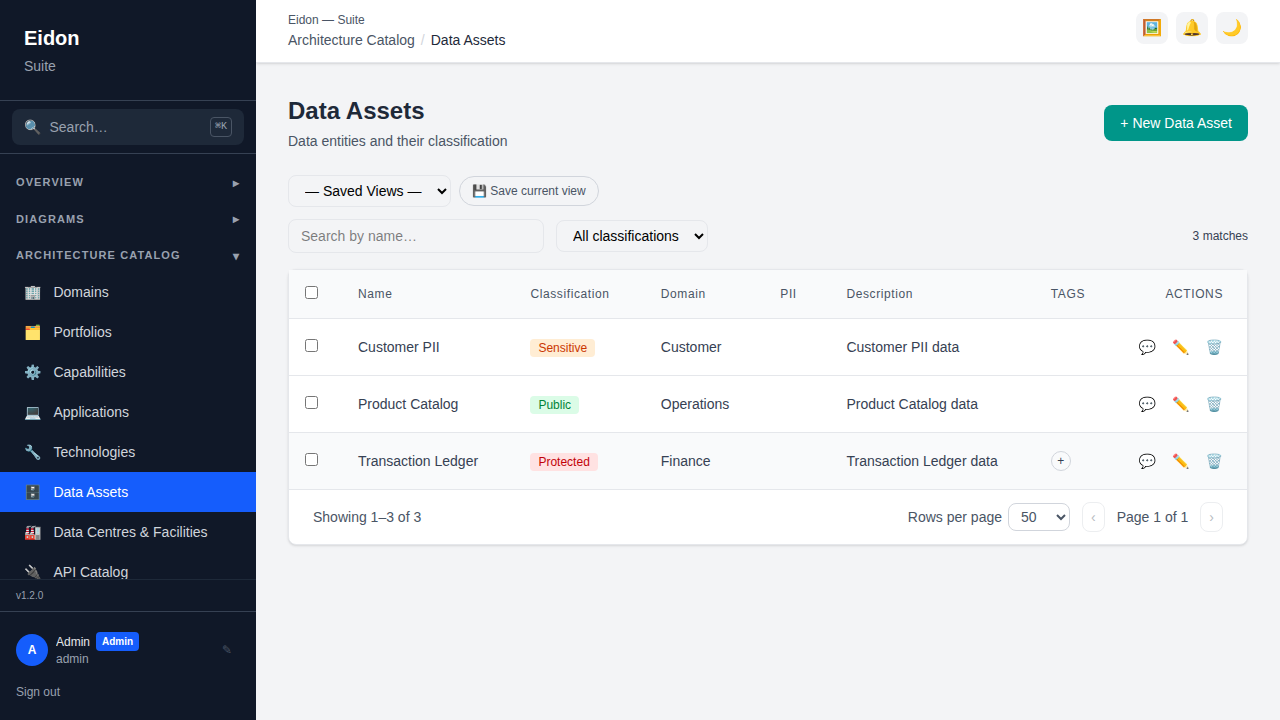Click the picture icon in top bar
1280x720 pixels.
pos(1152,28)
